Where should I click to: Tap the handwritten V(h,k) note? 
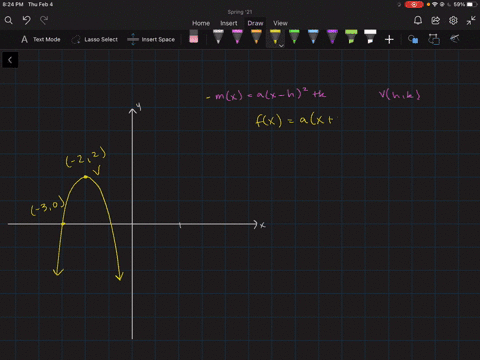[x=400, y=95]
